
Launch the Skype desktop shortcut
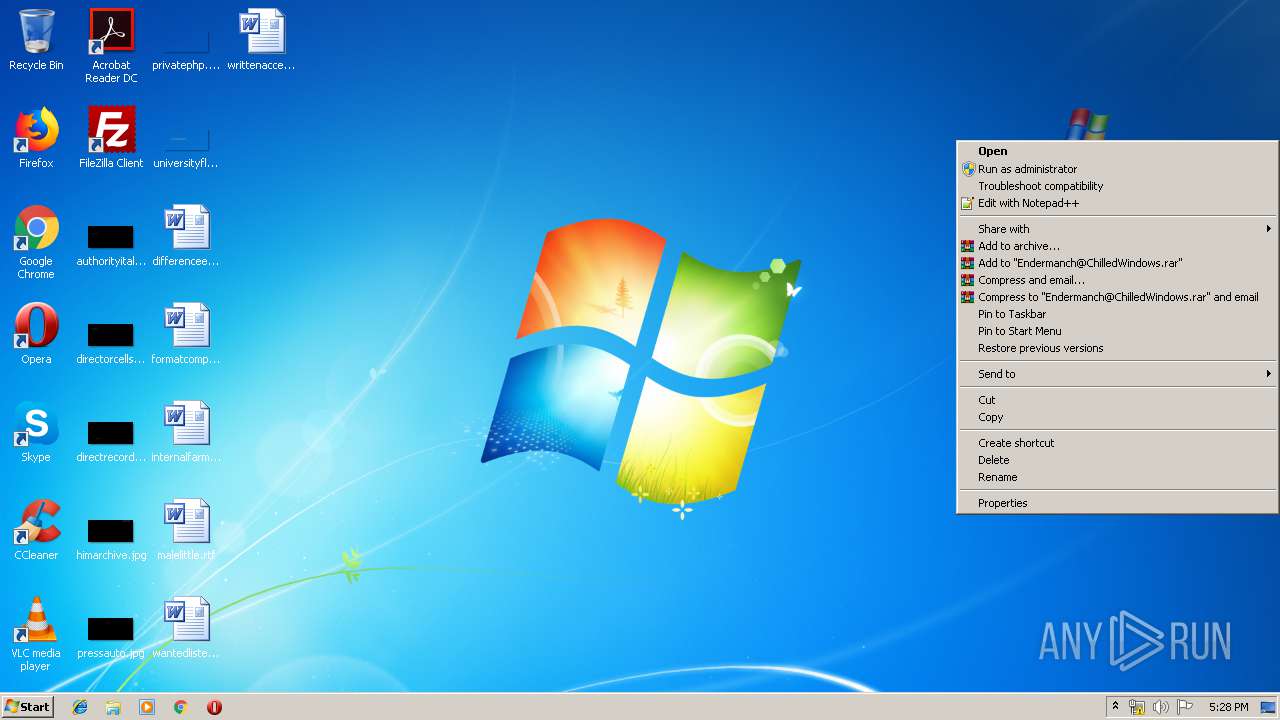point(36,432)
